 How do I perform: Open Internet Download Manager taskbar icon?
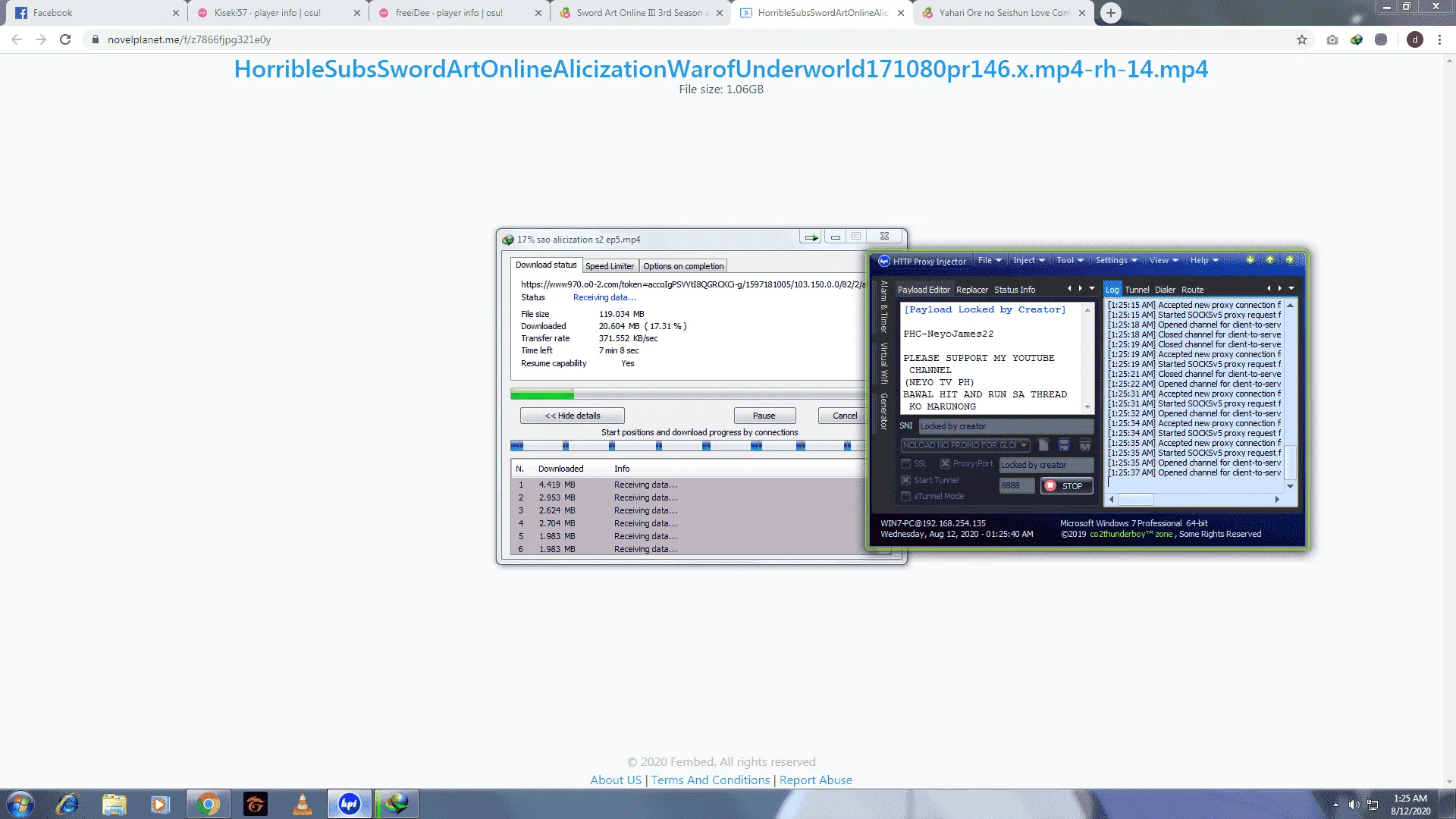pyautogui.click(x=396, y=804)
